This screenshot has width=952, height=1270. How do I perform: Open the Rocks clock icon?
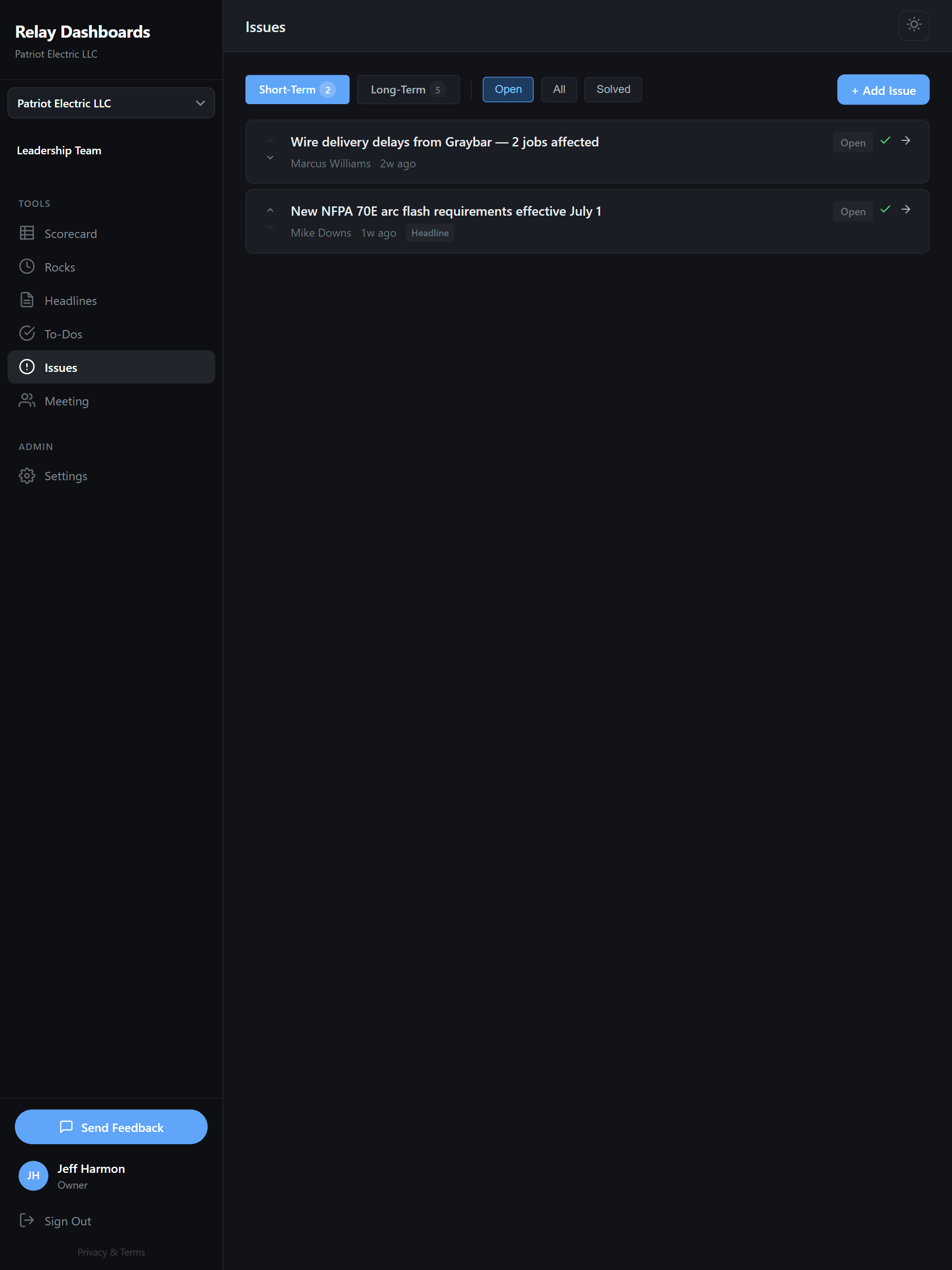[27, 266]
